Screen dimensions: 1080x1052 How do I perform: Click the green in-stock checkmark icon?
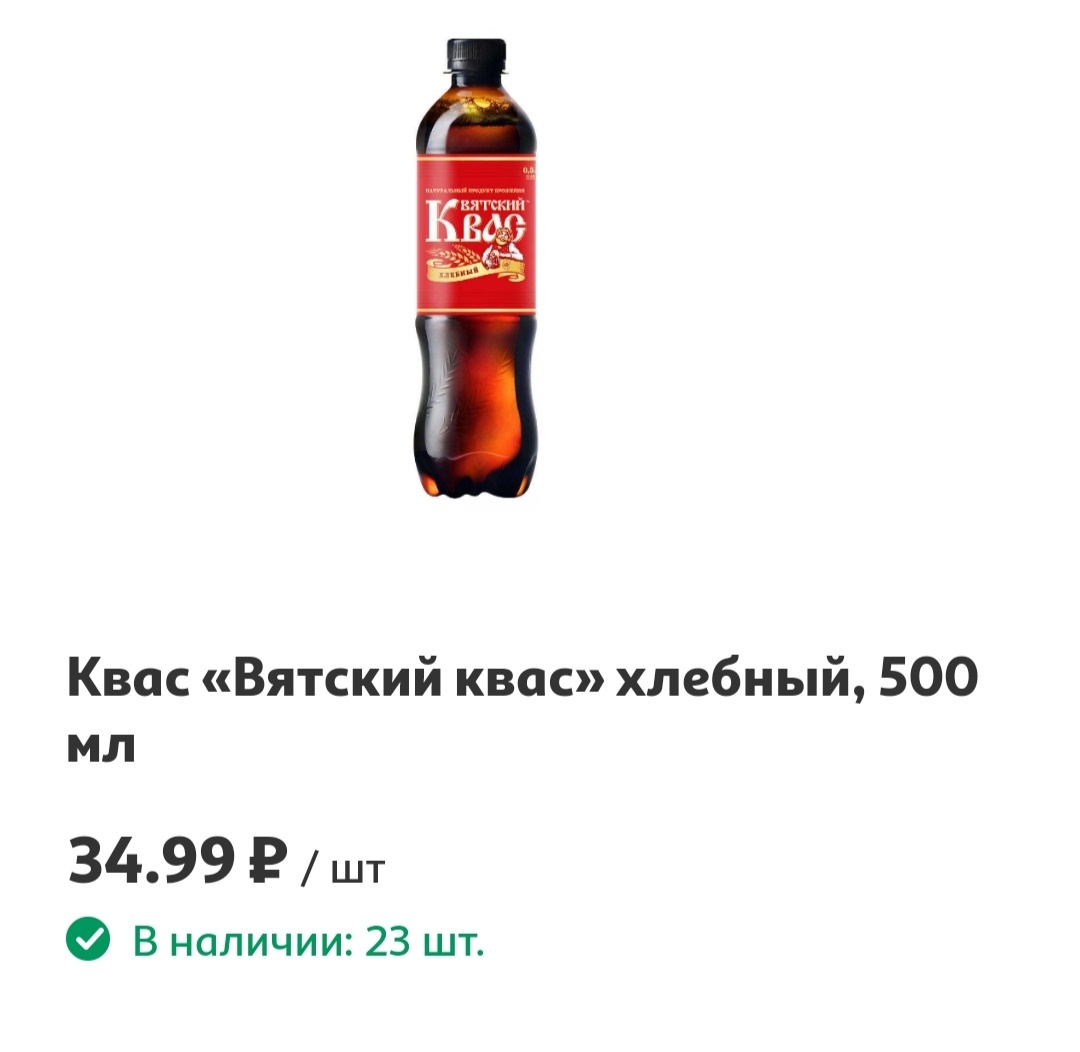pyautogui.click(x=87, y=938)
